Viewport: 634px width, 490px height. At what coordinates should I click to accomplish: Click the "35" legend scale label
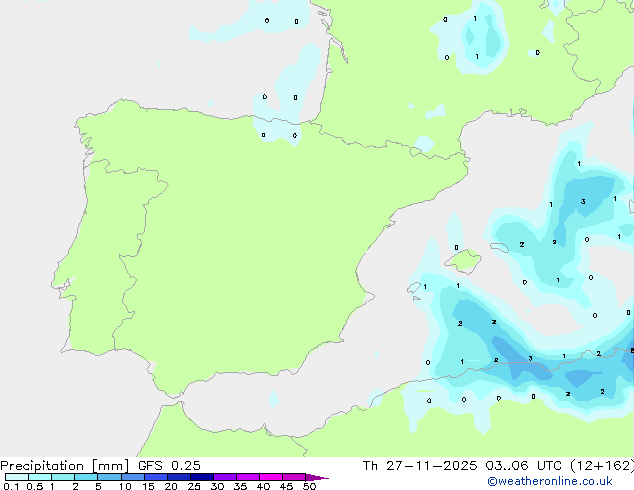coord(240,486)
